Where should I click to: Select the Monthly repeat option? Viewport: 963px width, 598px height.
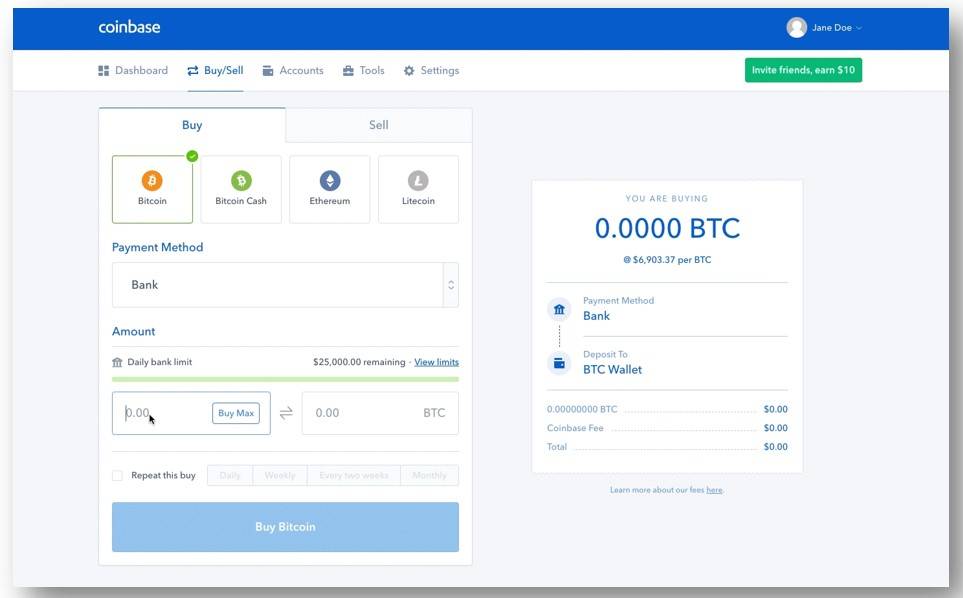pos(428,475)
